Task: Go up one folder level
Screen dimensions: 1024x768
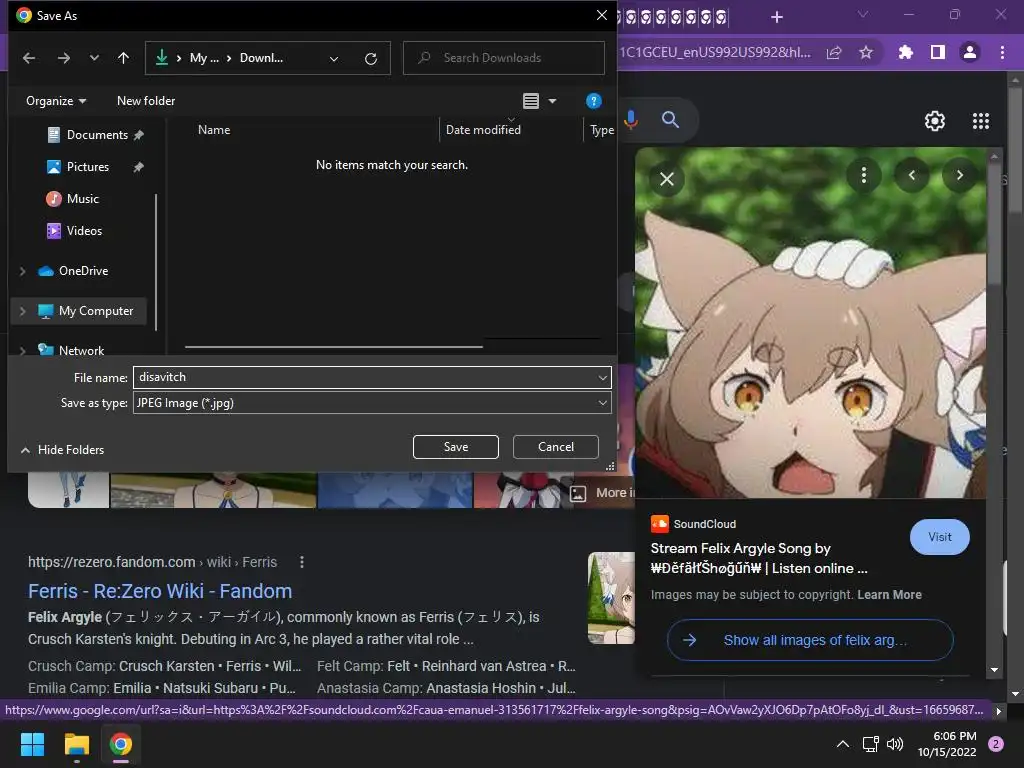Action: tap(123, 58)
